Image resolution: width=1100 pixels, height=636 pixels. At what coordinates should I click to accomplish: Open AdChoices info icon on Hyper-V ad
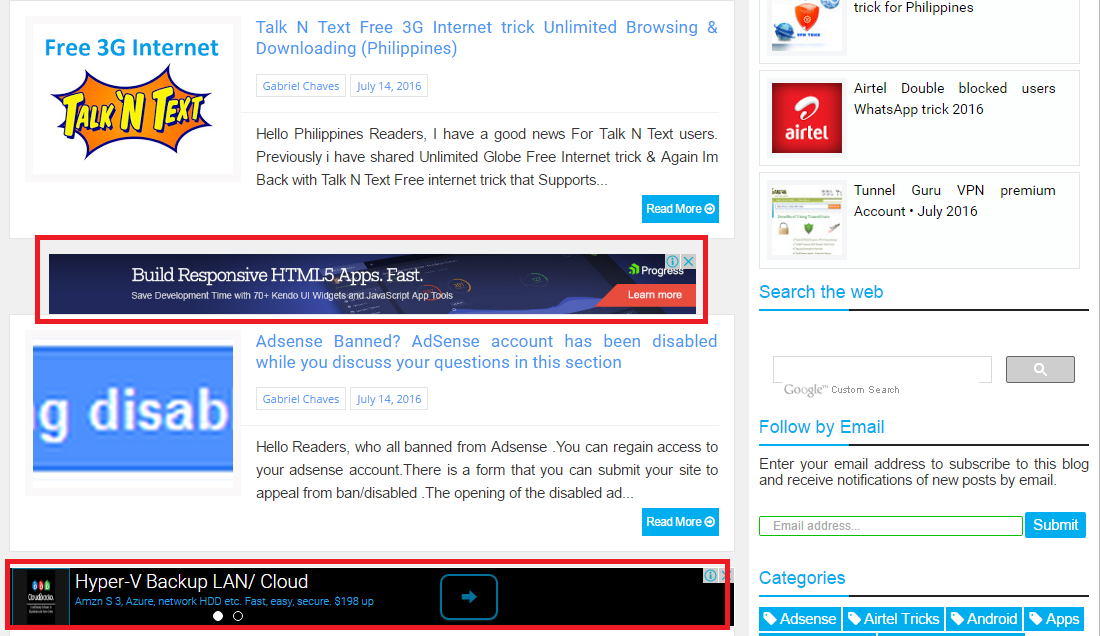710,576
